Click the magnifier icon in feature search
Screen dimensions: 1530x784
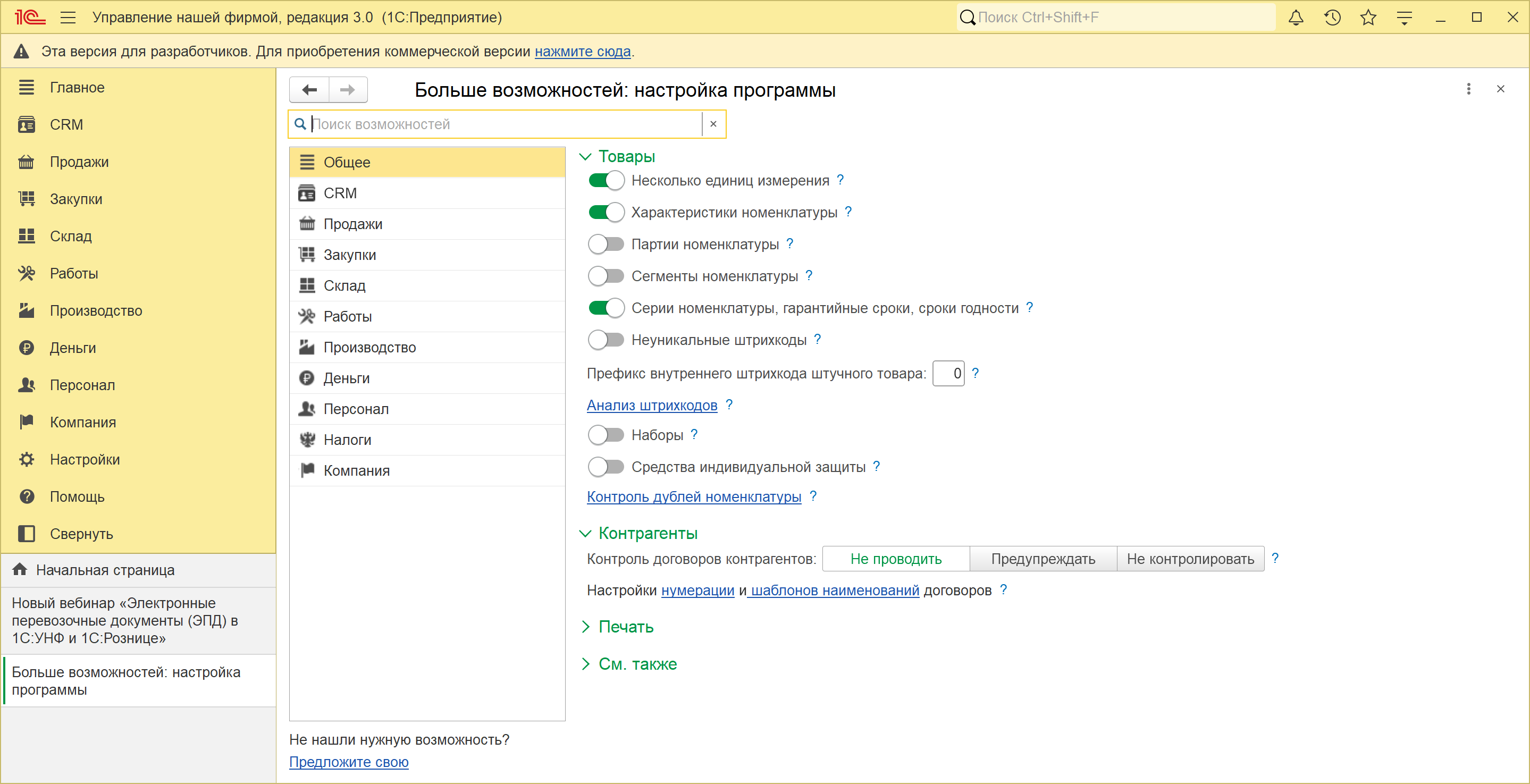point(300,123)
